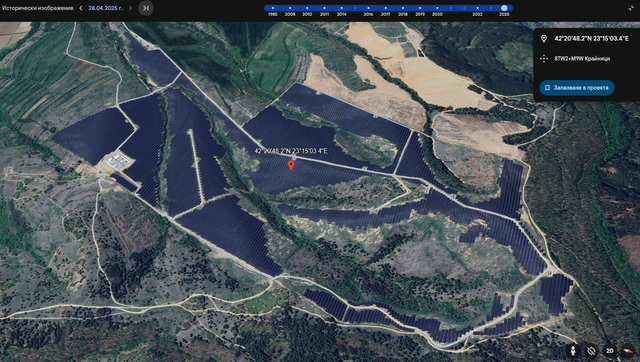Select the 2017 timeline point
Screen dimensions: 640x362
(x=385, y=8)
